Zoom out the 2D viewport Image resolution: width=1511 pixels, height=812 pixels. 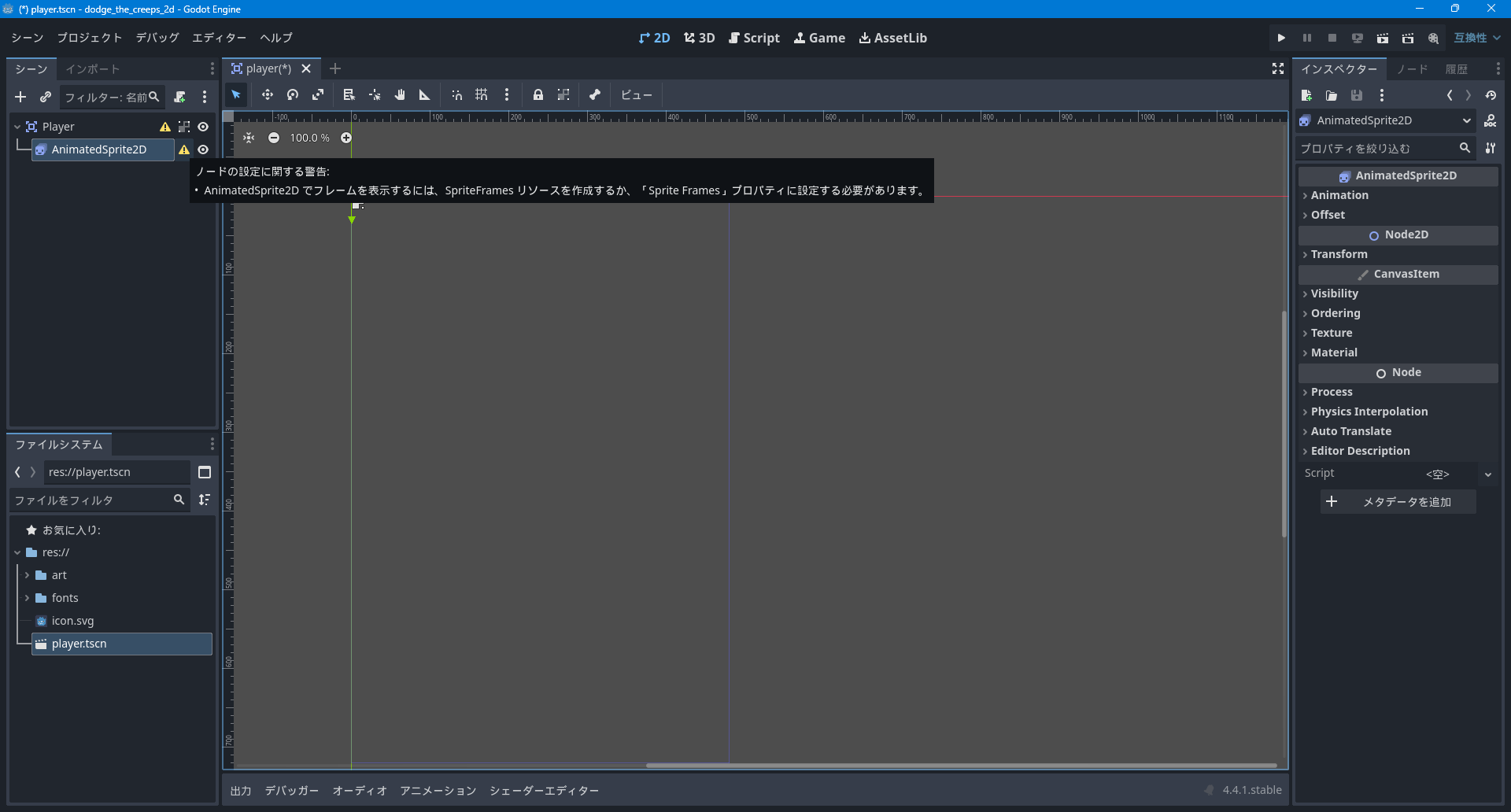coord(274,138)
